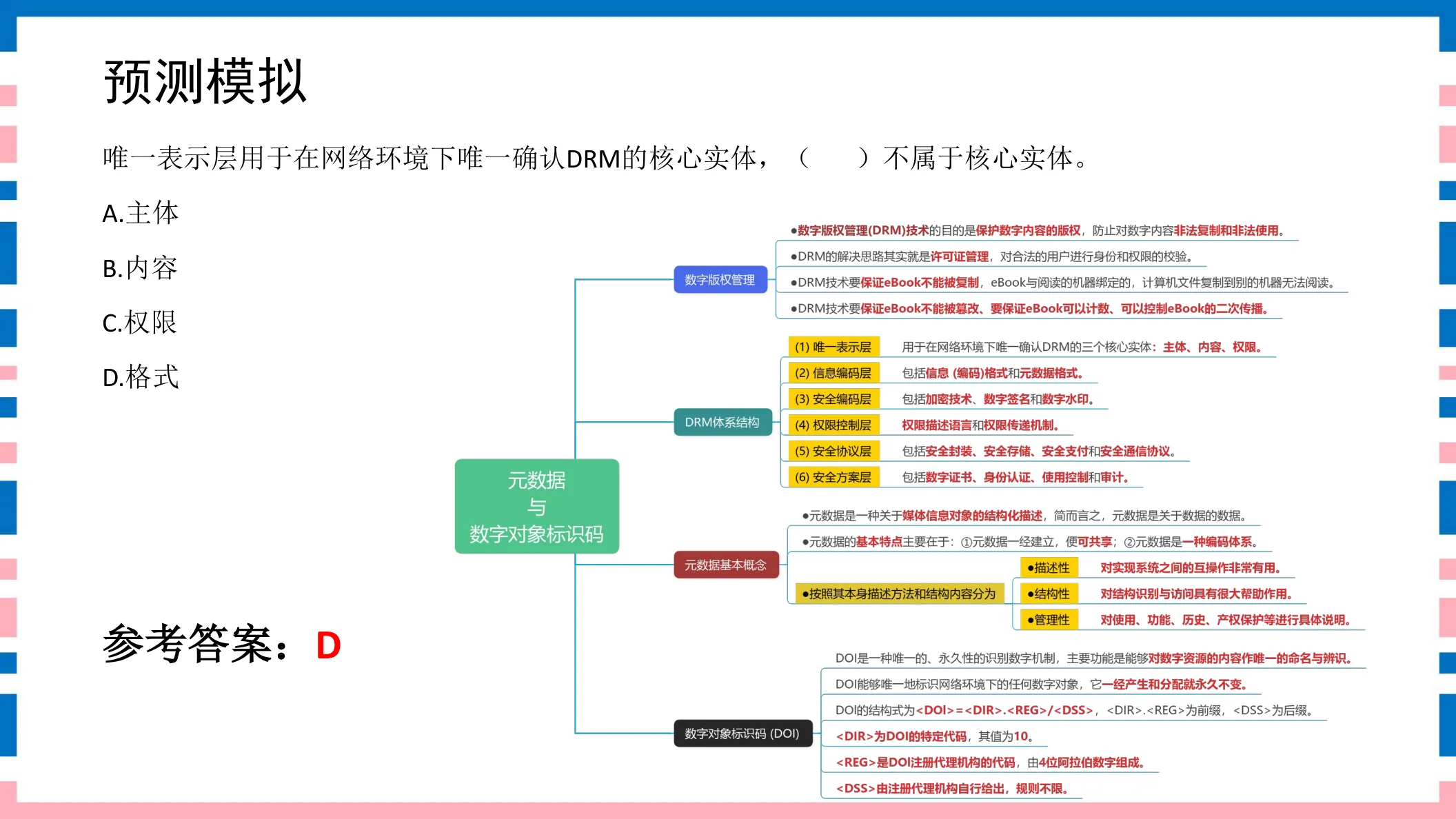Click the text 主体、内容、权限

[1212, 347]
